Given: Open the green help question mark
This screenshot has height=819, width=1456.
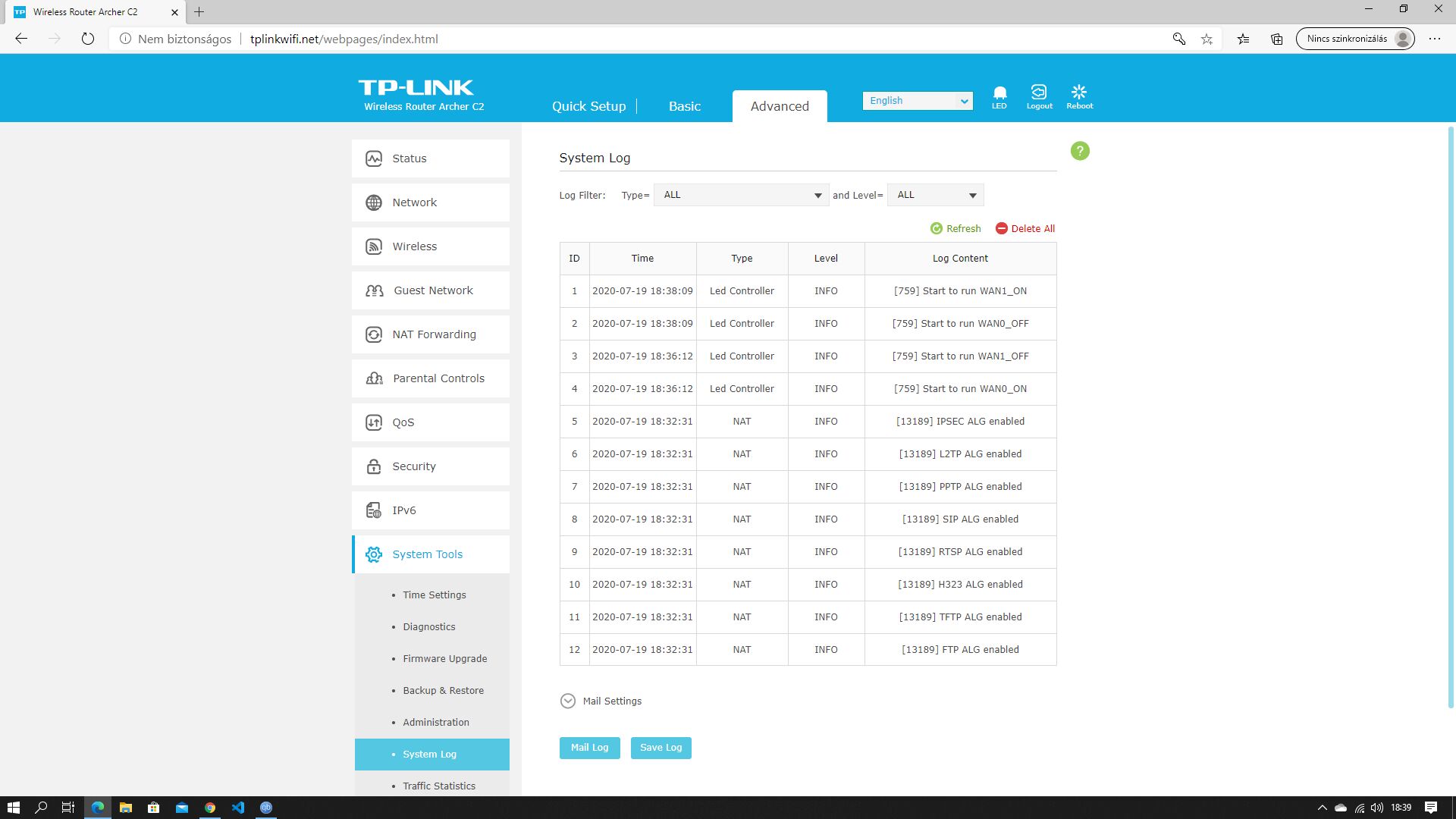Looking at the screenshot, I should (1080, 151).
